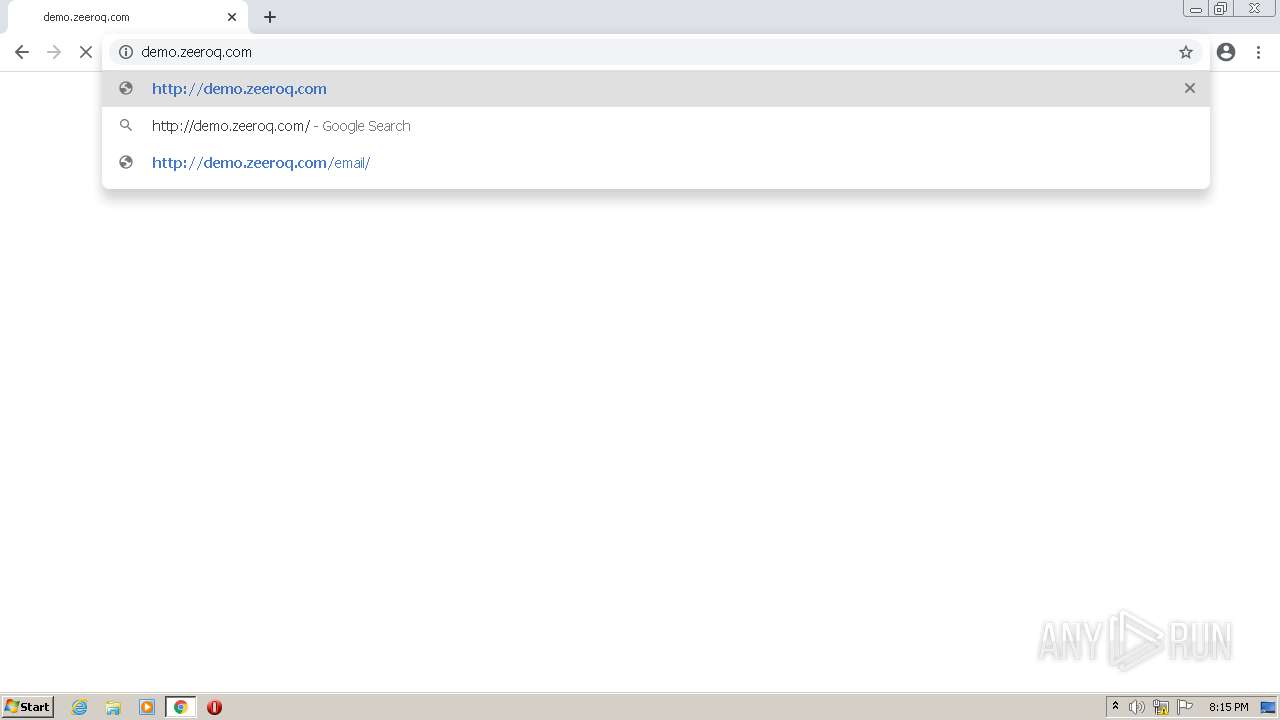Screen dimensions: 1280x720
Task: Click globe icon of first suggestion
Action: 126,88
